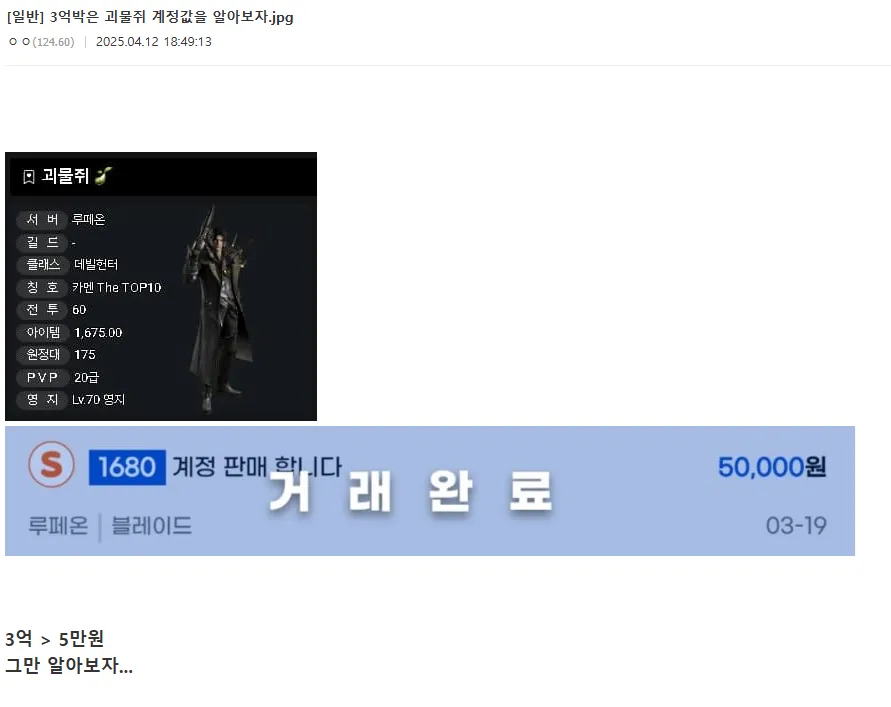Screen dimensions: 891x707
Task: Click the author nickname ㅇㅇ(124.60)
Action: point(41,41)
